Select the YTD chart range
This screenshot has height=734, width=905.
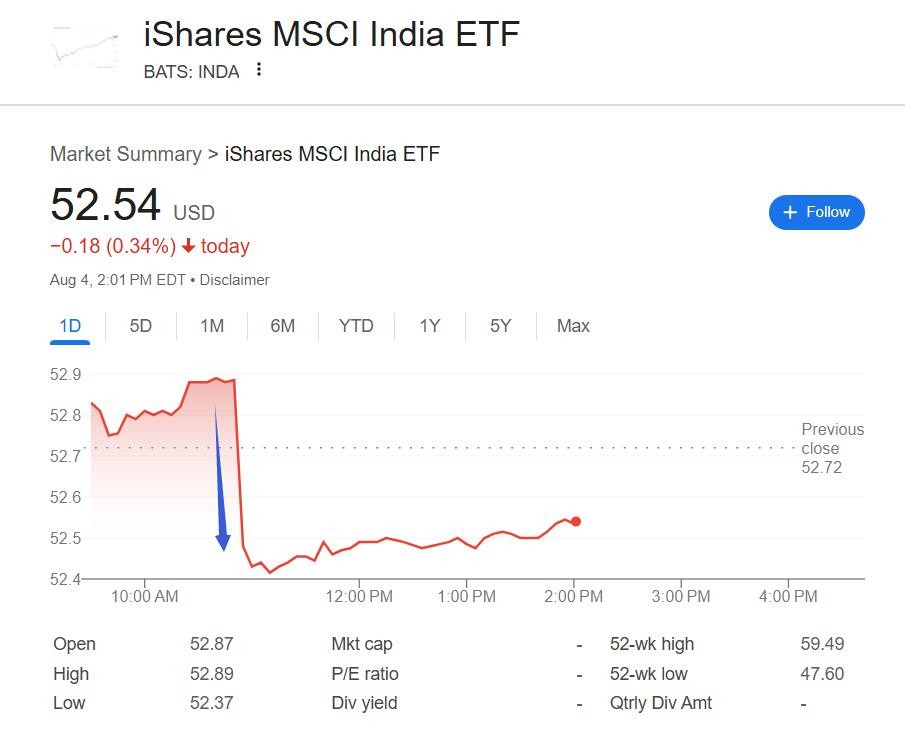point(356,326)
